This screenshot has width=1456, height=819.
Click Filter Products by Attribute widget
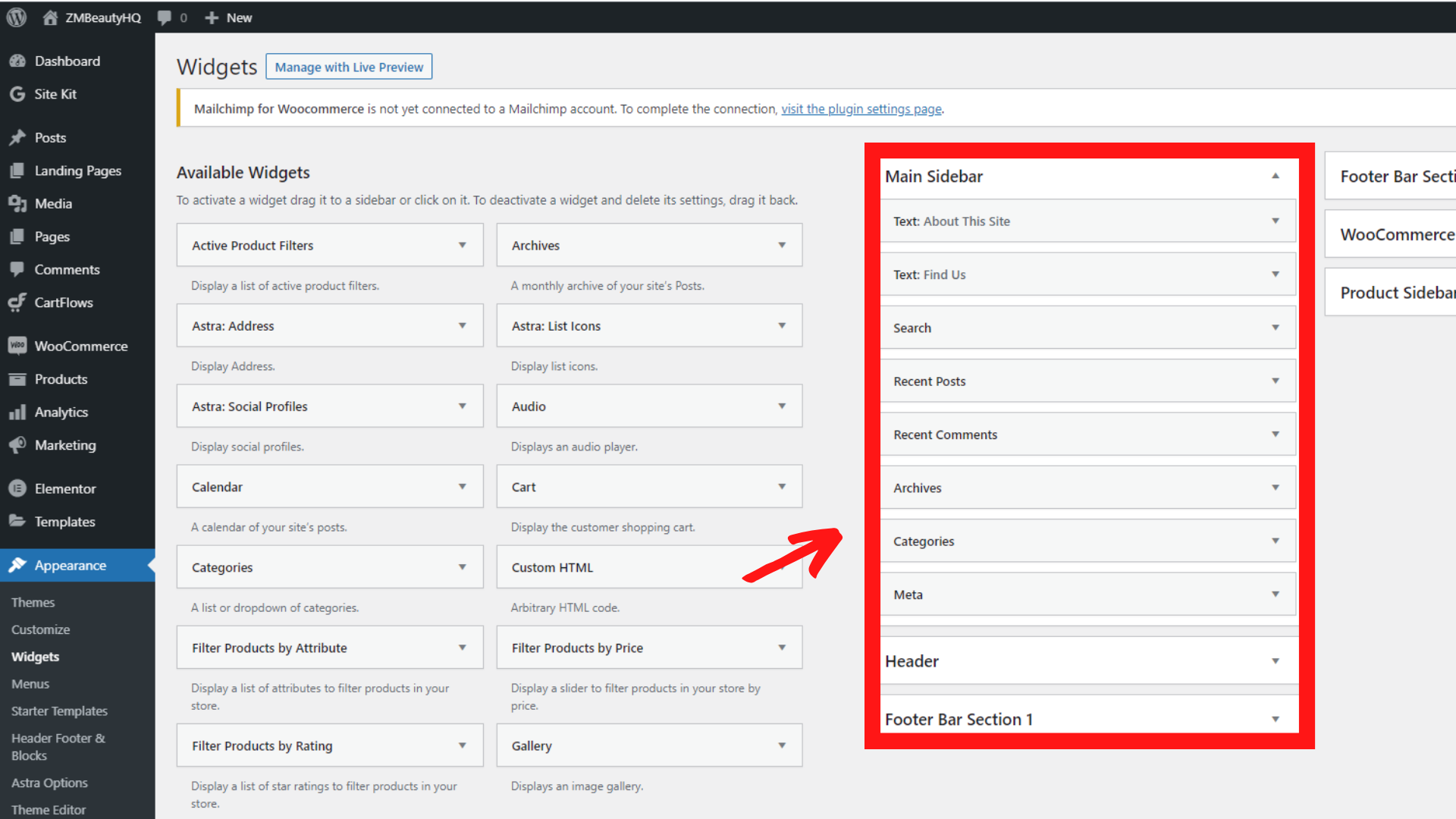tap(330, 648)
